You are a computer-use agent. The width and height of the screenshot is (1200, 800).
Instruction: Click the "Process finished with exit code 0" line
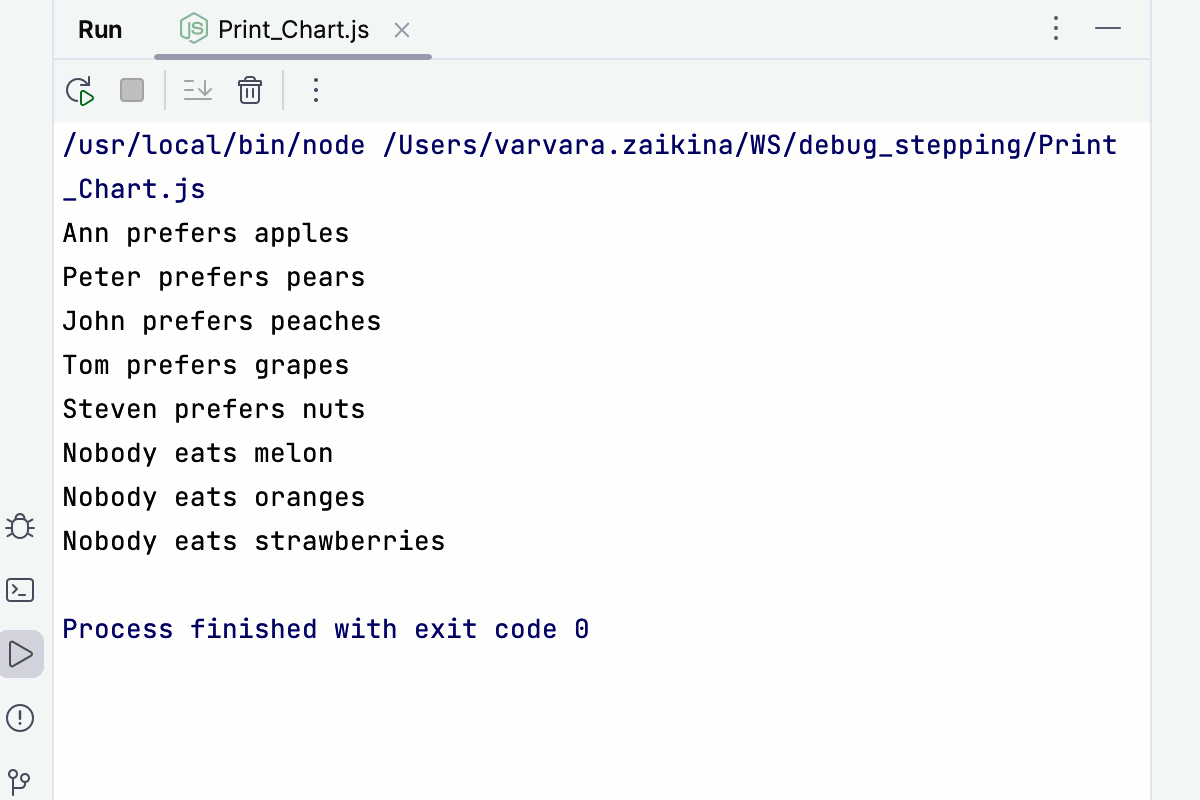click(325, 629)
